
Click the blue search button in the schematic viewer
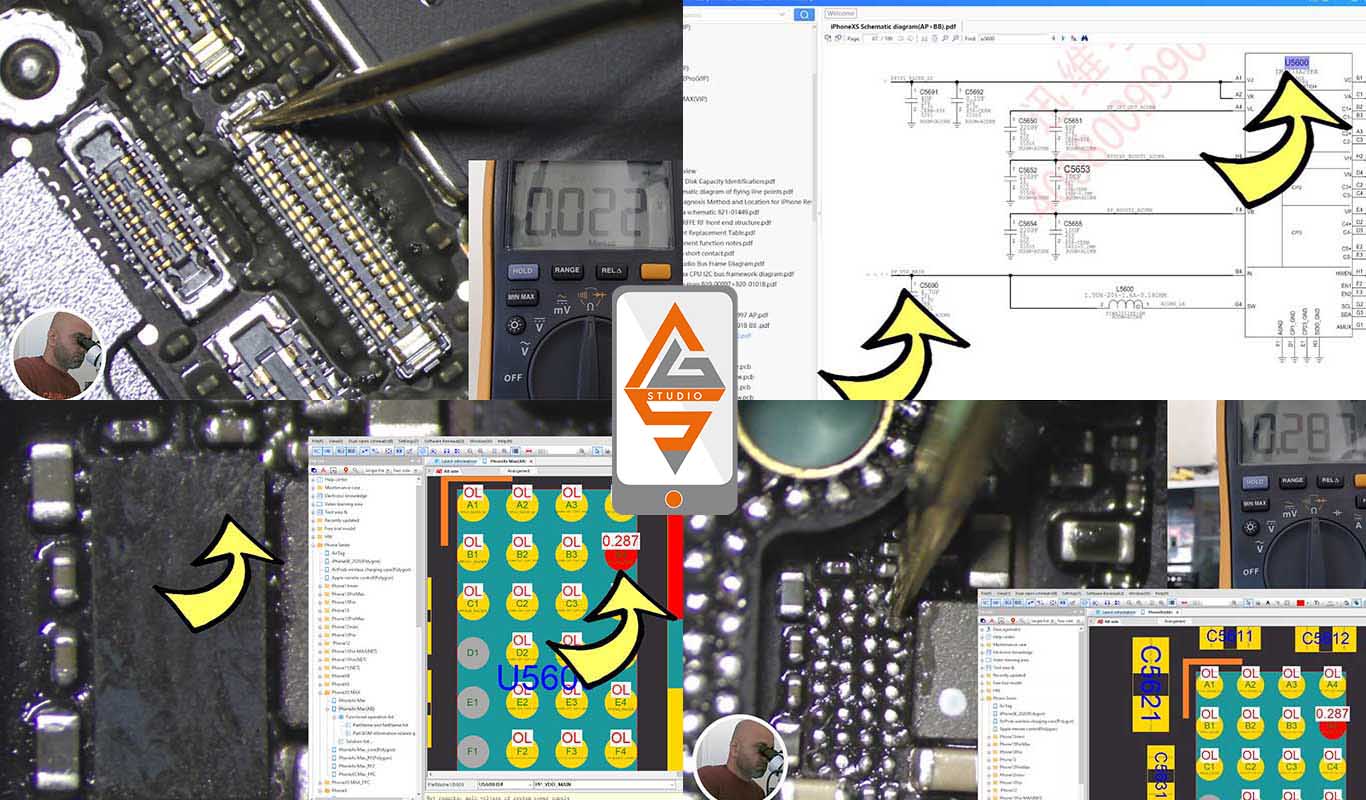[x=804, y=15]
